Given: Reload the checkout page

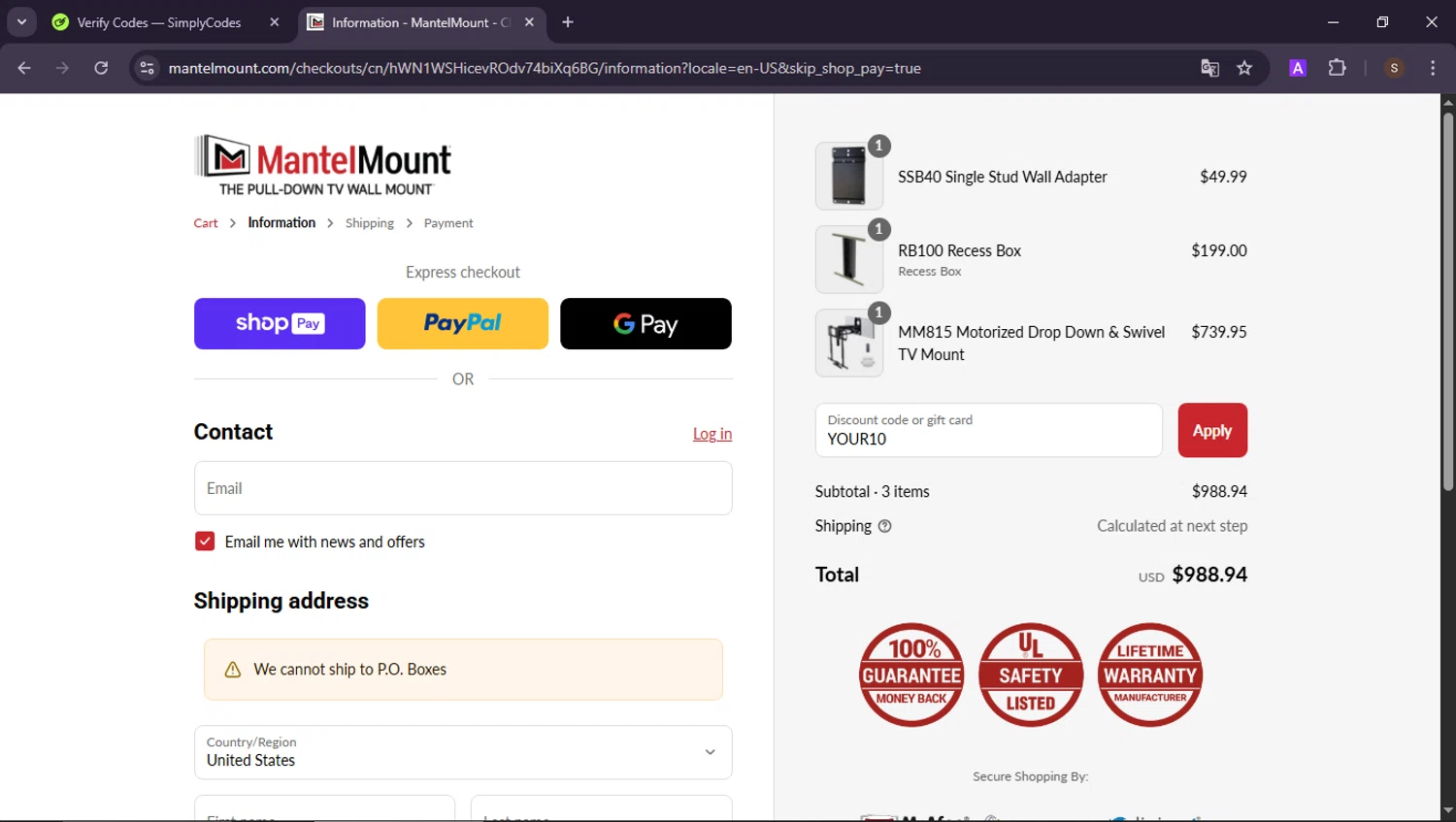Looking at the screenshot, I should pyautogui.click(x=101, y=68).
